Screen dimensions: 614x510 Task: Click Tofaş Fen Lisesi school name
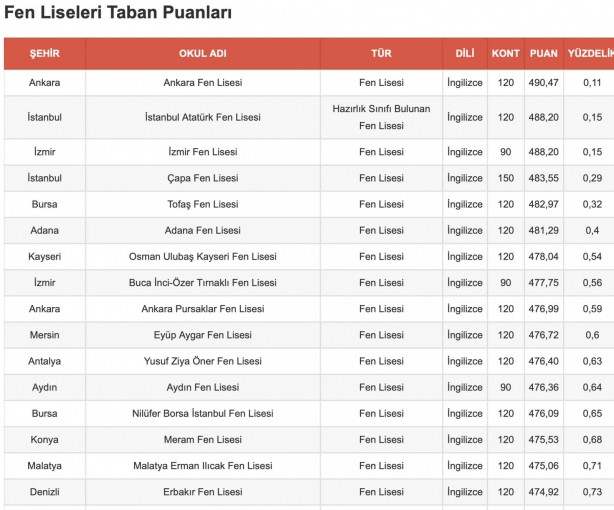(x=202, y=204)
